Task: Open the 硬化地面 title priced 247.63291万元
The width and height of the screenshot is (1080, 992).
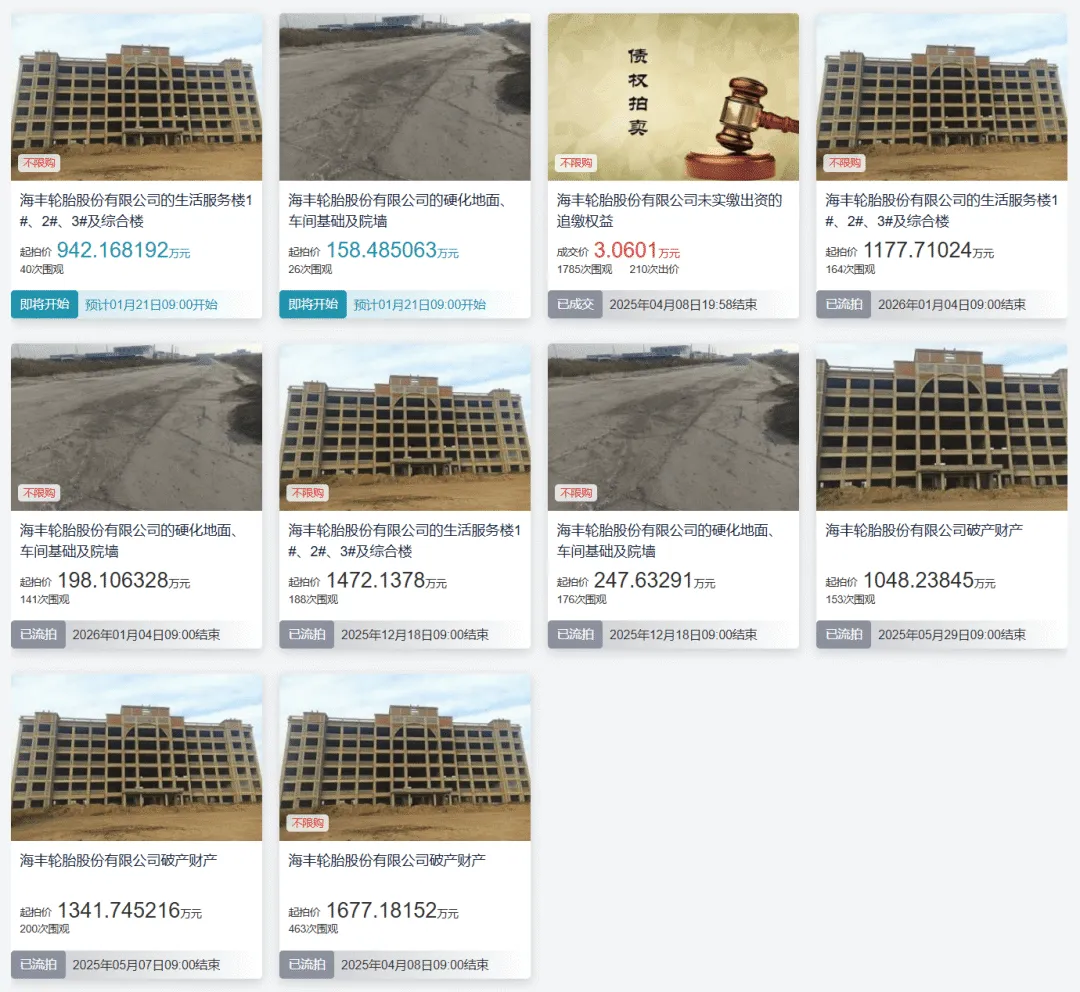Action: coord(667,541)
